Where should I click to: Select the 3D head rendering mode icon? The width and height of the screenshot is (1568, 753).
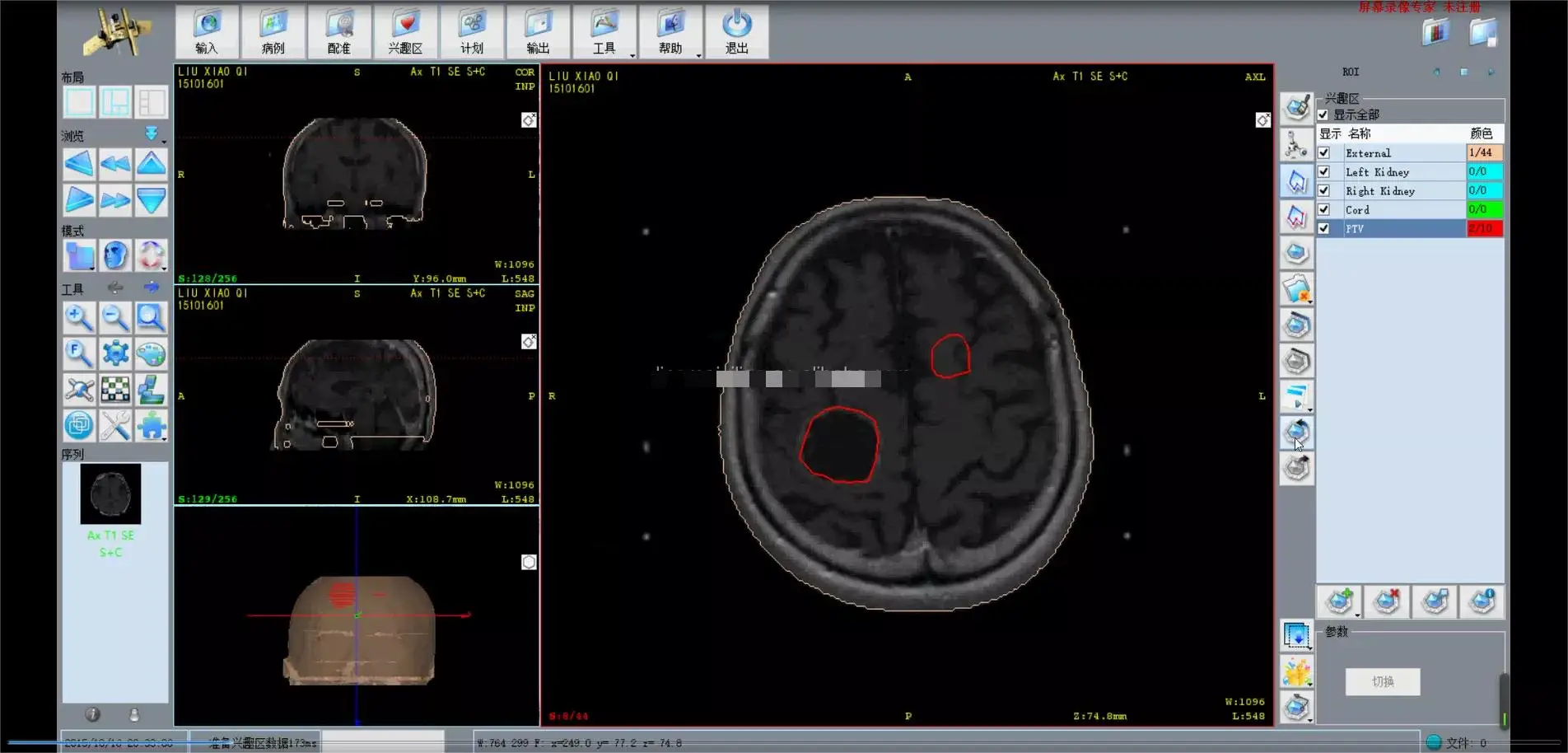[115, 255]
